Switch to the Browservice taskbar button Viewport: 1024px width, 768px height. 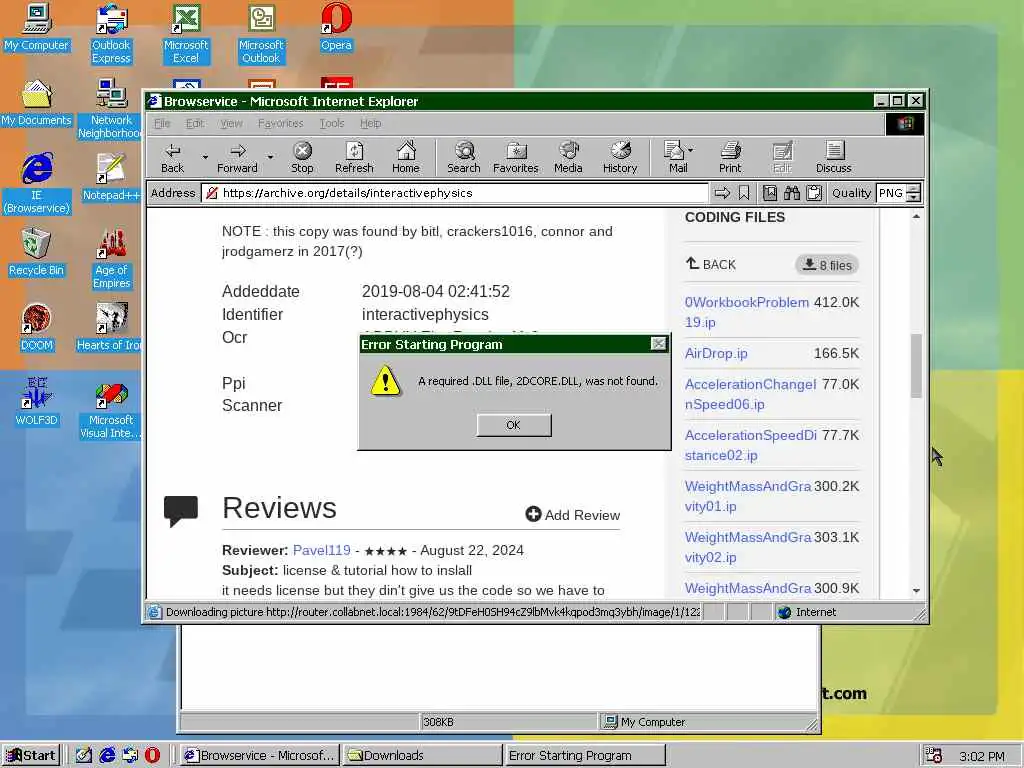click(x=259, y=756)
